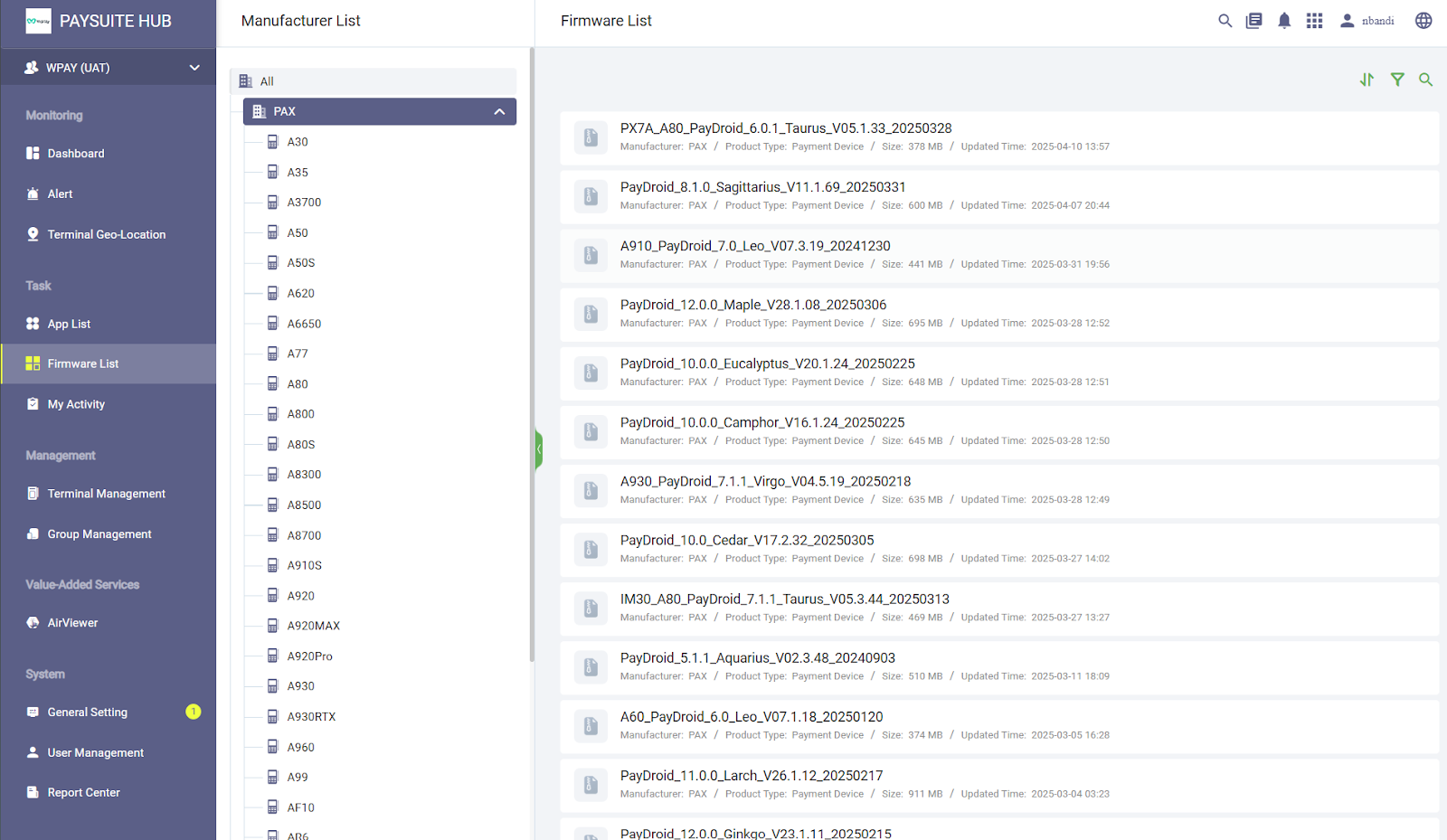Open the apps grid menu

[x=1315, y=21]
